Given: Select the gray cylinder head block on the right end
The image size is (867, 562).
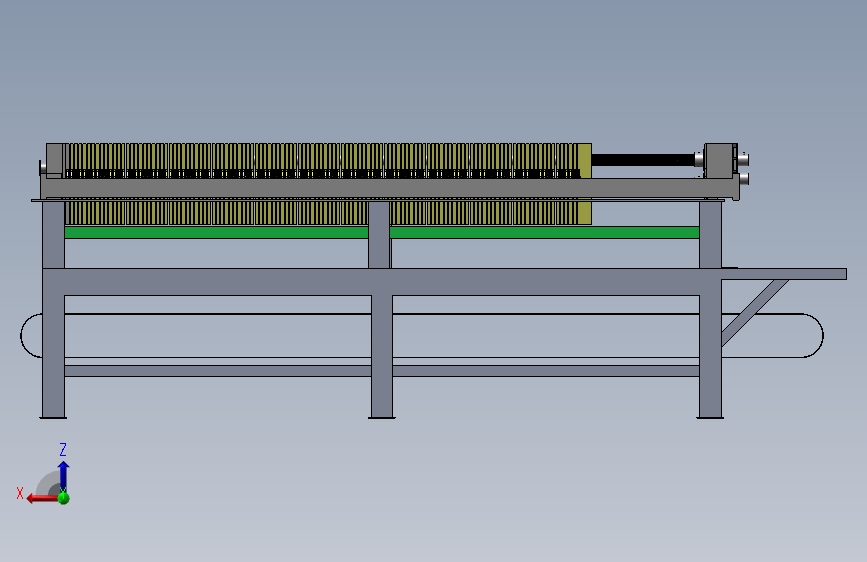Looking at the screenshot, I should (720, 160).
